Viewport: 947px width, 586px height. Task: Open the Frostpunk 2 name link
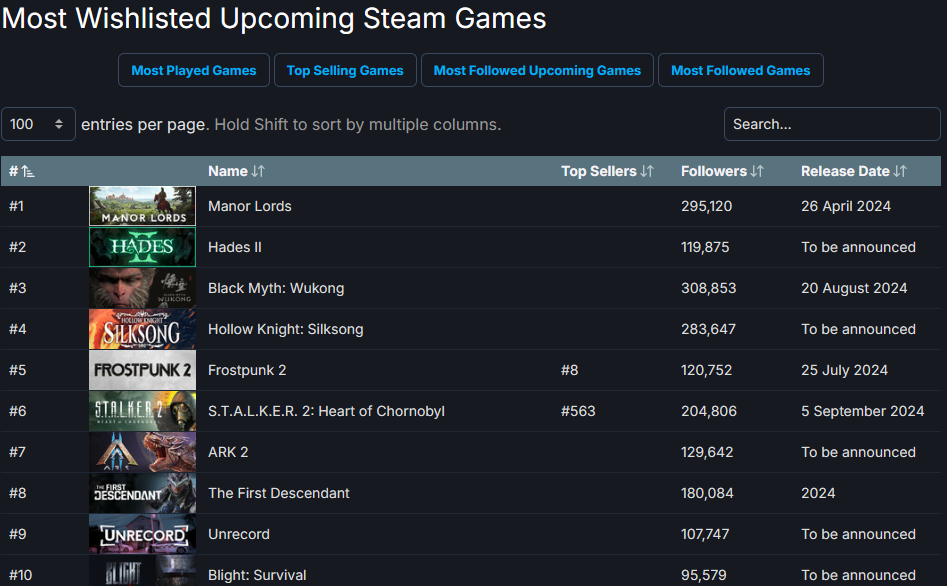[247, 370]
